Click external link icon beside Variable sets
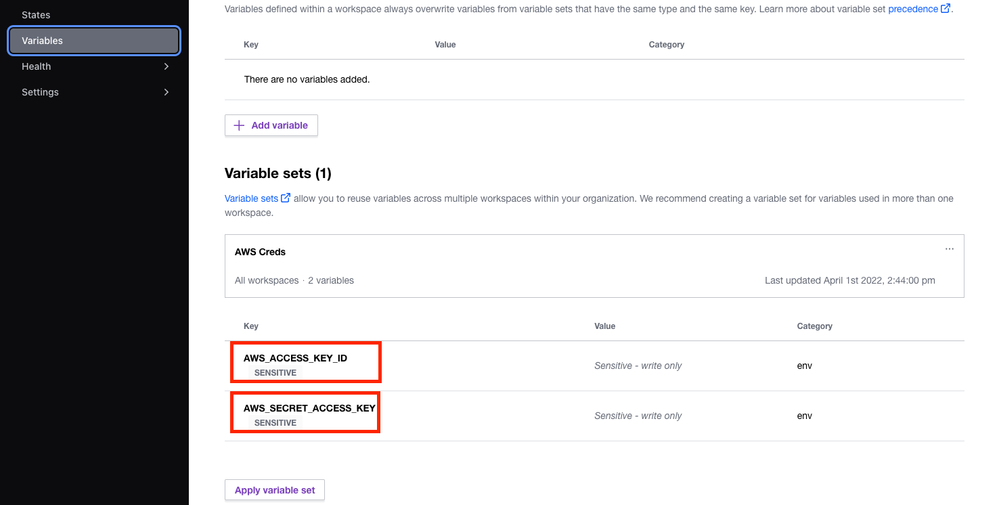Viewport: 999px width, 505px height. click(286, 199)
